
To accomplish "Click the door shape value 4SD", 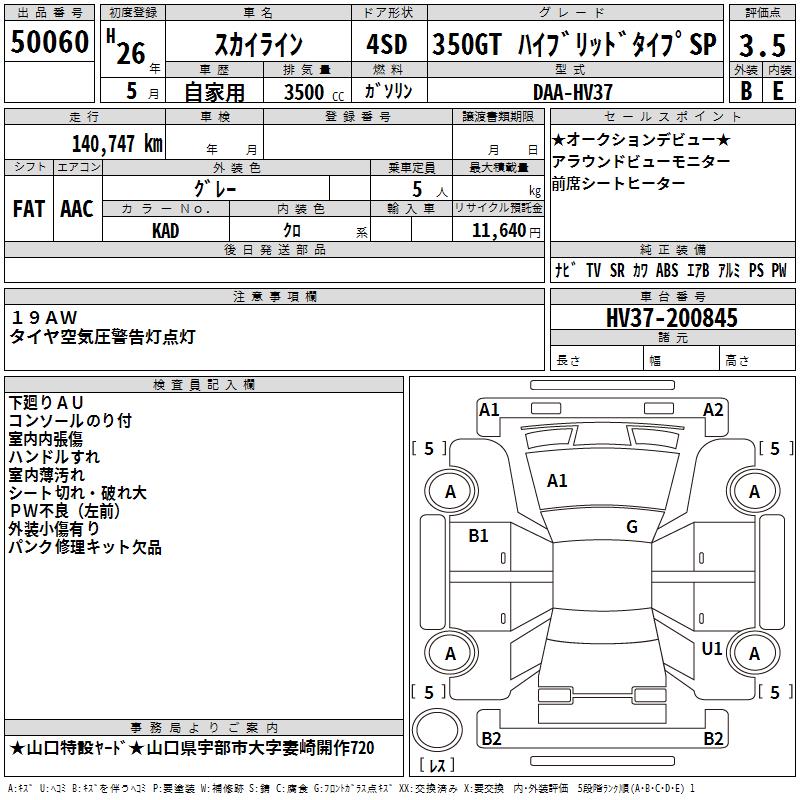I will point(387,44).
